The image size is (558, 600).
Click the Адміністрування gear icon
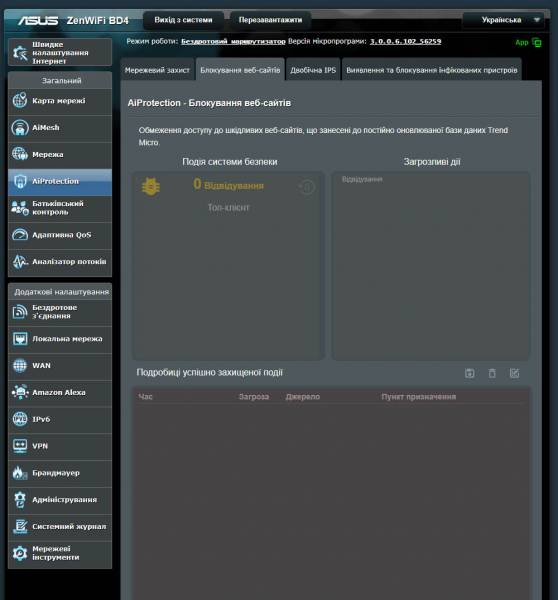20,500
